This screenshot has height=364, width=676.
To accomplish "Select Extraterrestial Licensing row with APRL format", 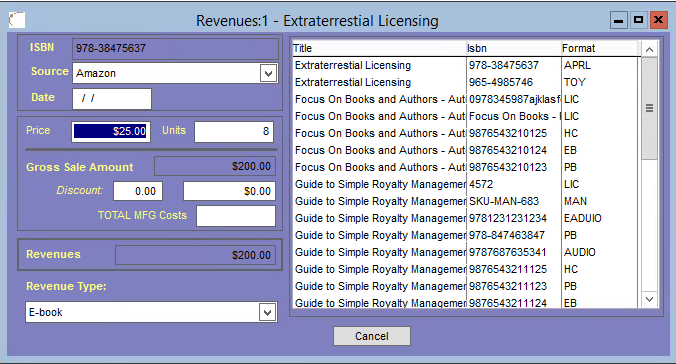I will click(465, 65).
